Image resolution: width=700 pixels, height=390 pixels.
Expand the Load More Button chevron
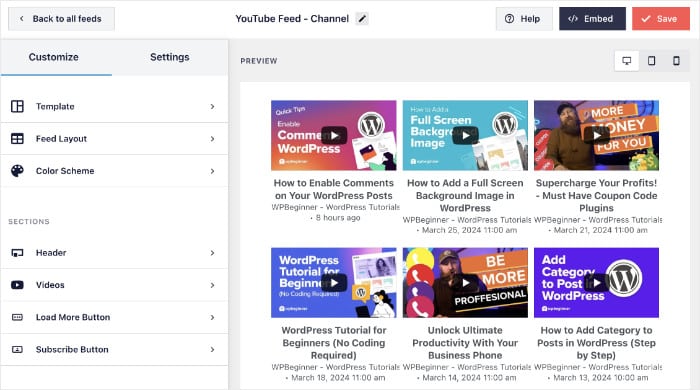[x=212, y=317]
